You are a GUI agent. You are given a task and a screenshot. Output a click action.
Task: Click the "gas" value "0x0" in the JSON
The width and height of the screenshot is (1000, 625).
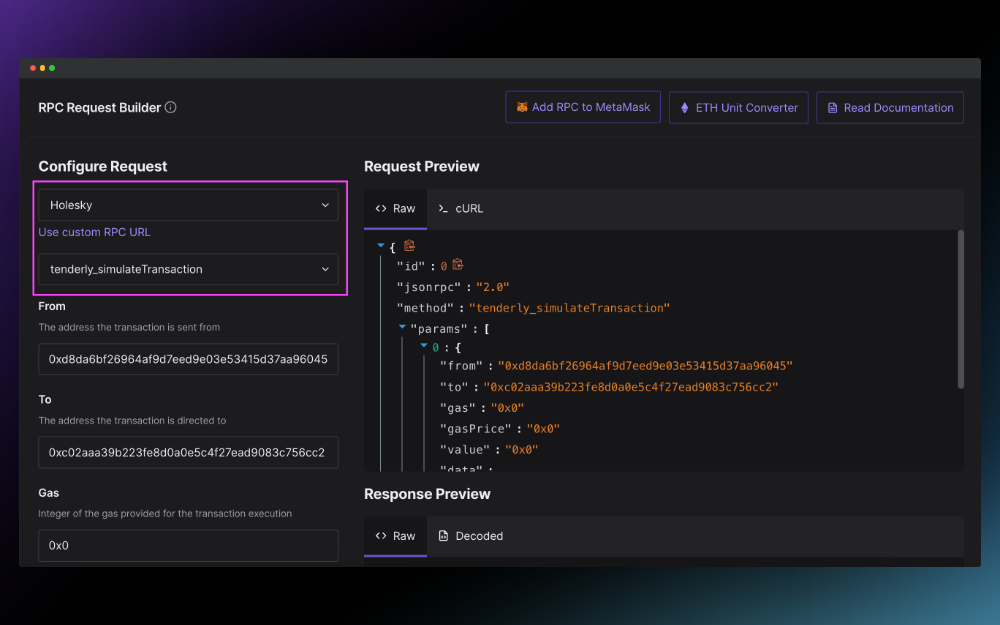coord(508,408)
